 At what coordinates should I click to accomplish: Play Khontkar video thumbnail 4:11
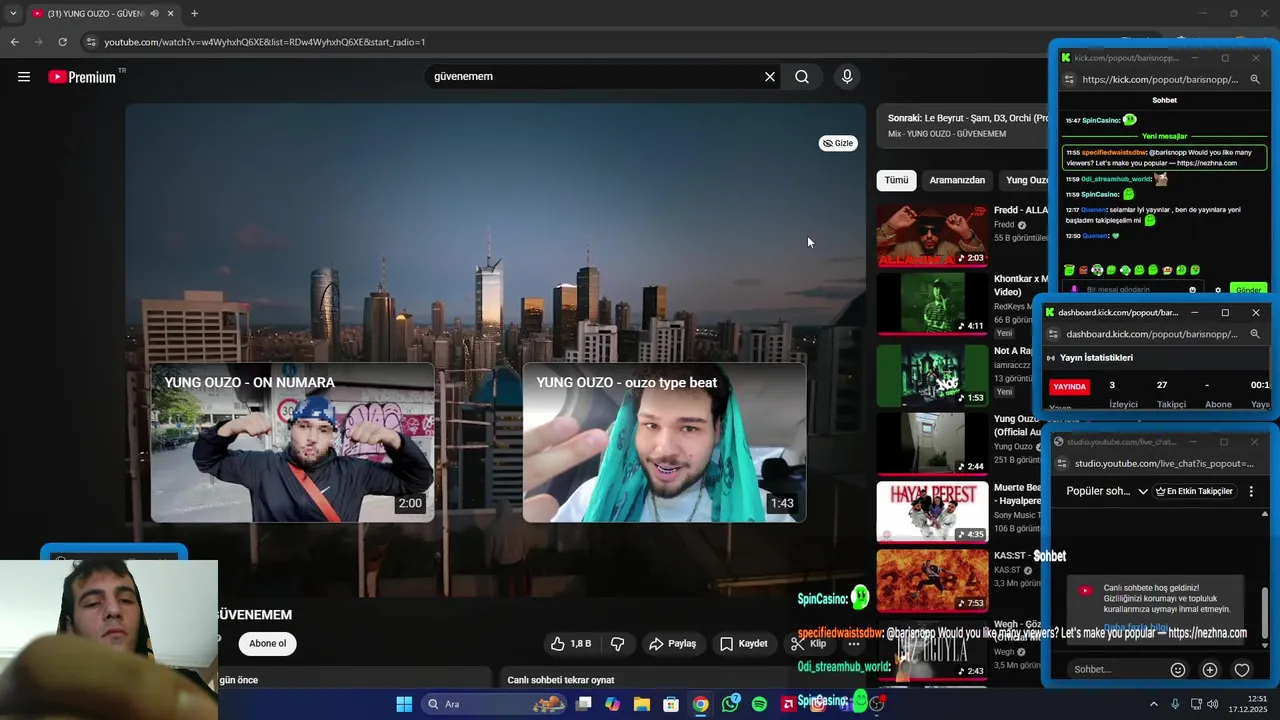coord(932,304)
